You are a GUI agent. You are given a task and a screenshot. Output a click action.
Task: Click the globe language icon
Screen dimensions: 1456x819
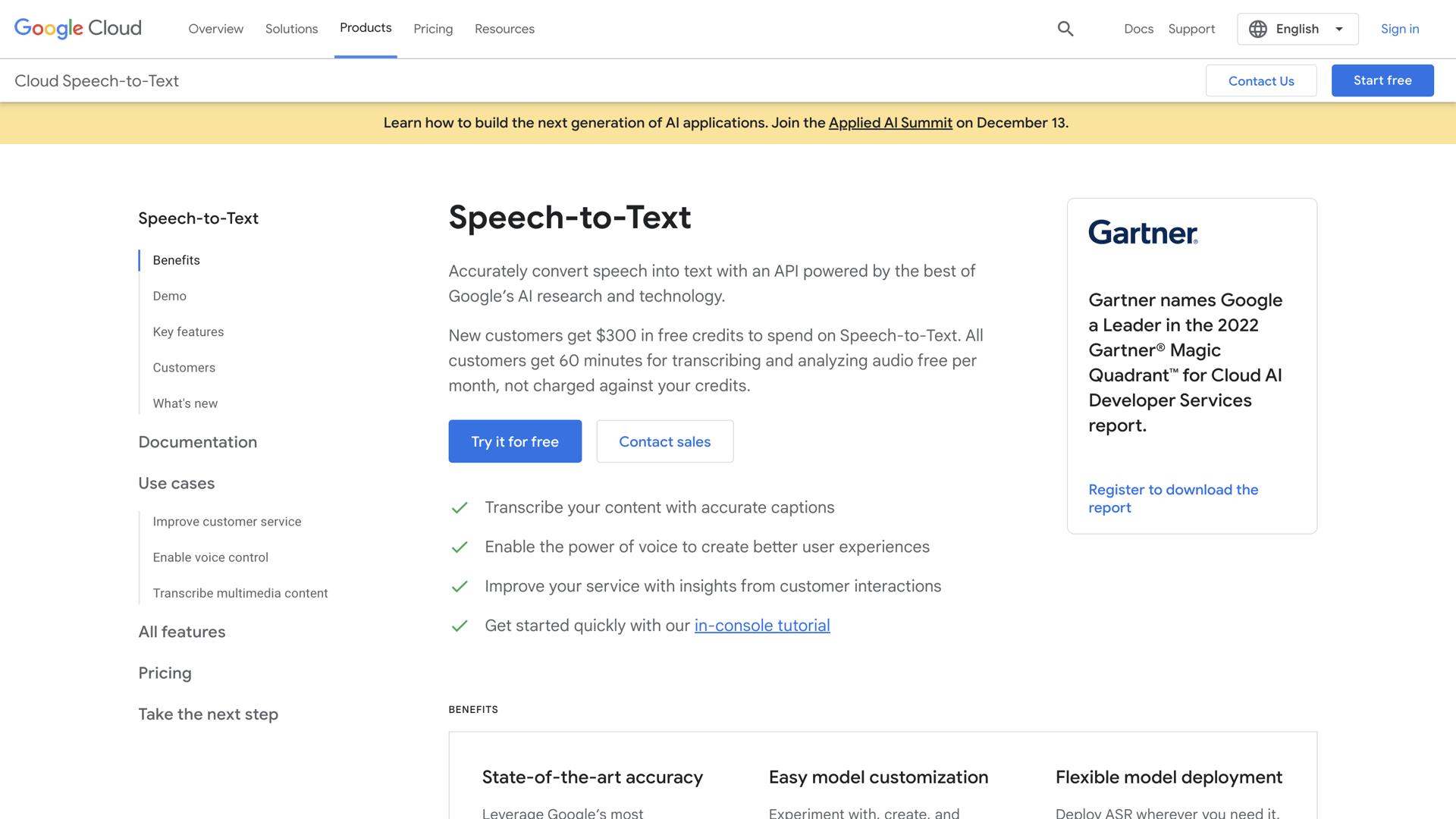(1257, 29)
